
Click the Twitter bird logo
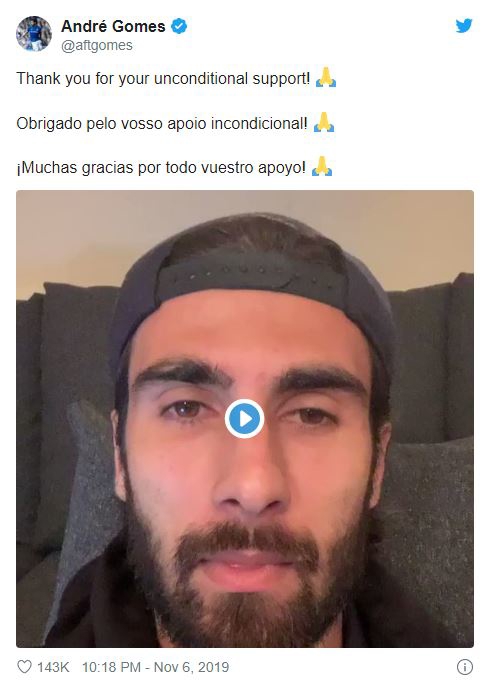pyautogui.click(x=464, y=26)
